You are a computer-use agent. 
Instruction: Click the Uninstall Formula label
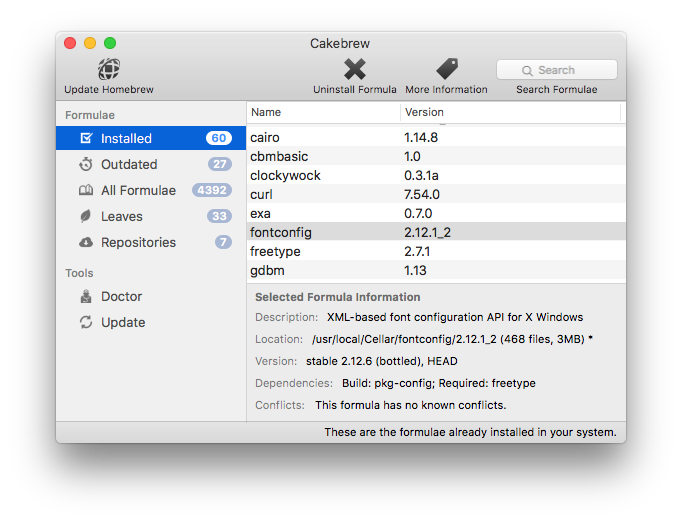point(354,90)
